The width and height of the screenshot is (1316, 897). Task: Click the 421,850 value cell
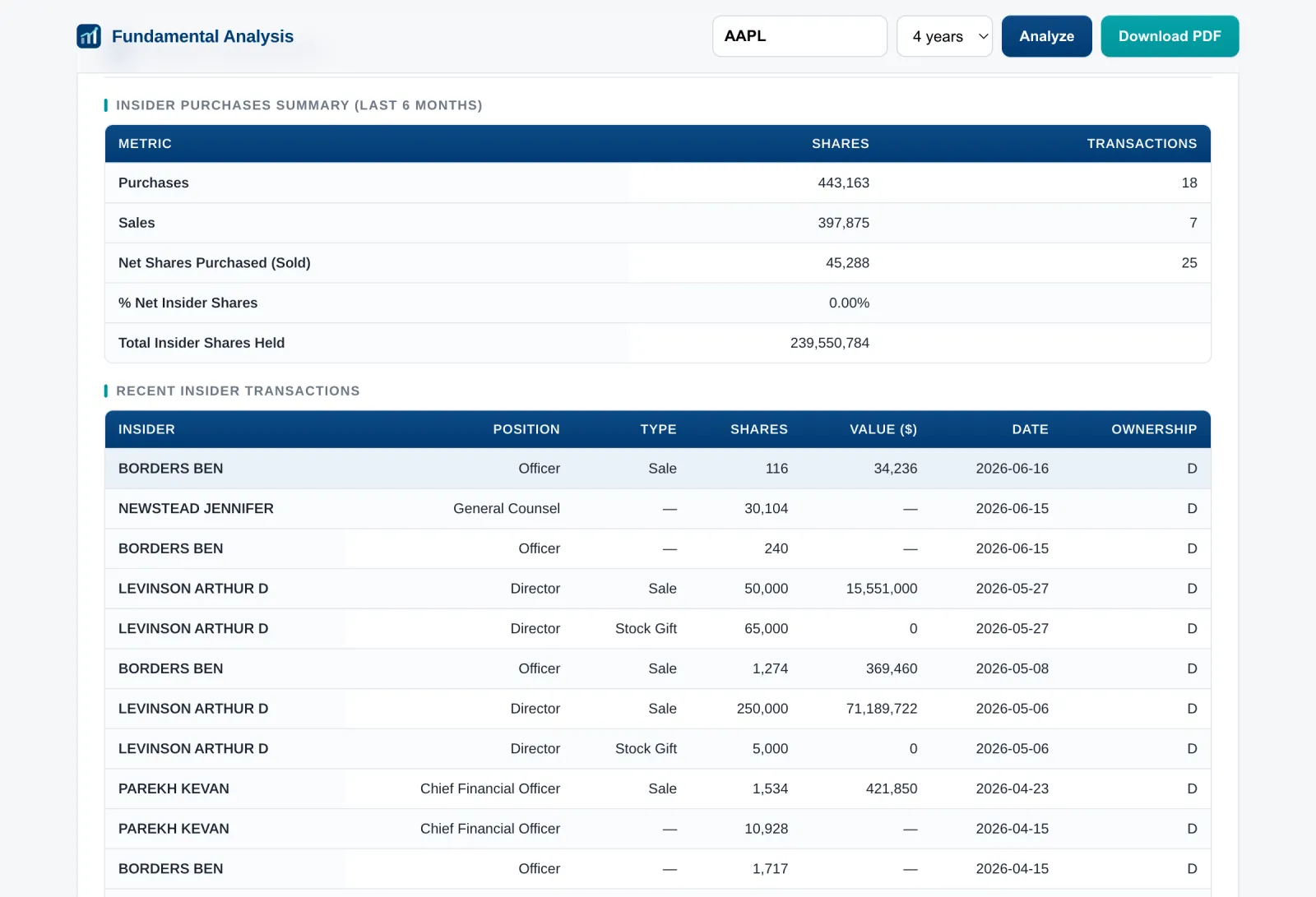[892, 788]
